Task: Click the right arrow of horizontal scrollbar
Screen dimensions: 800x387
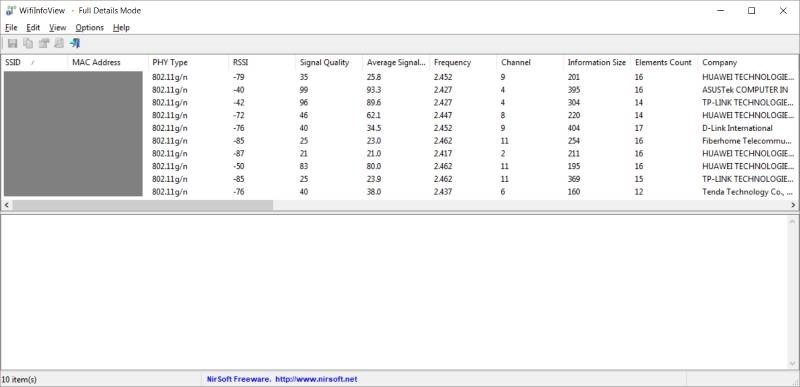Action: pos(793,205)
